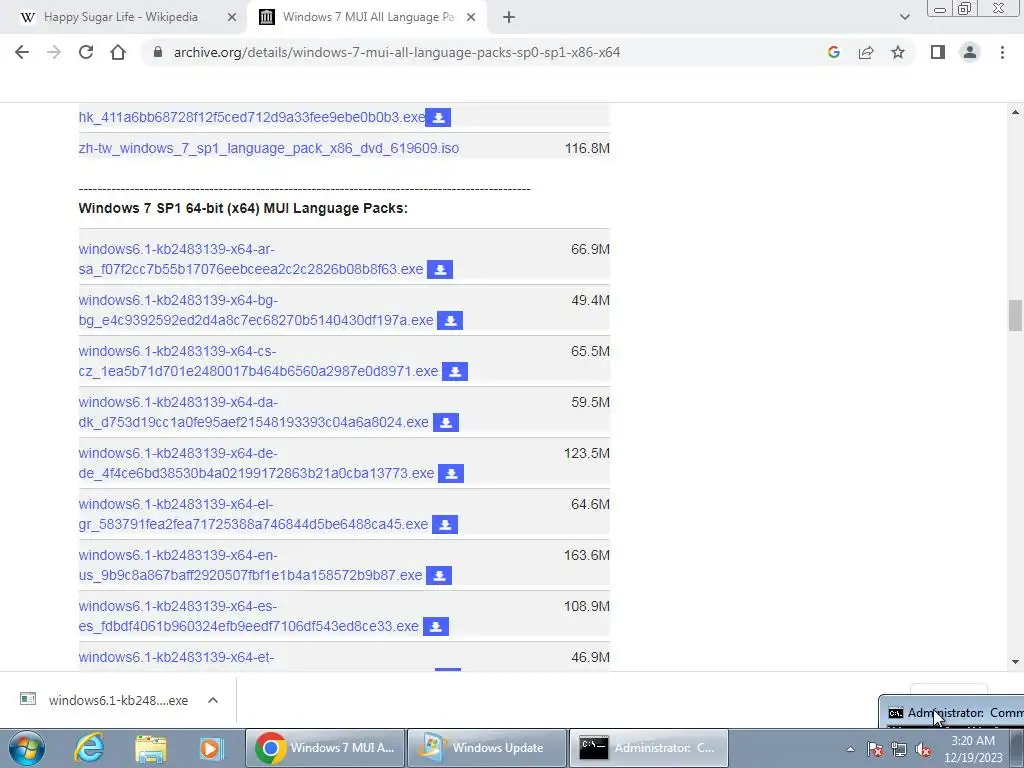Click the page scrollbar thumb

(x=1015, y=315)
